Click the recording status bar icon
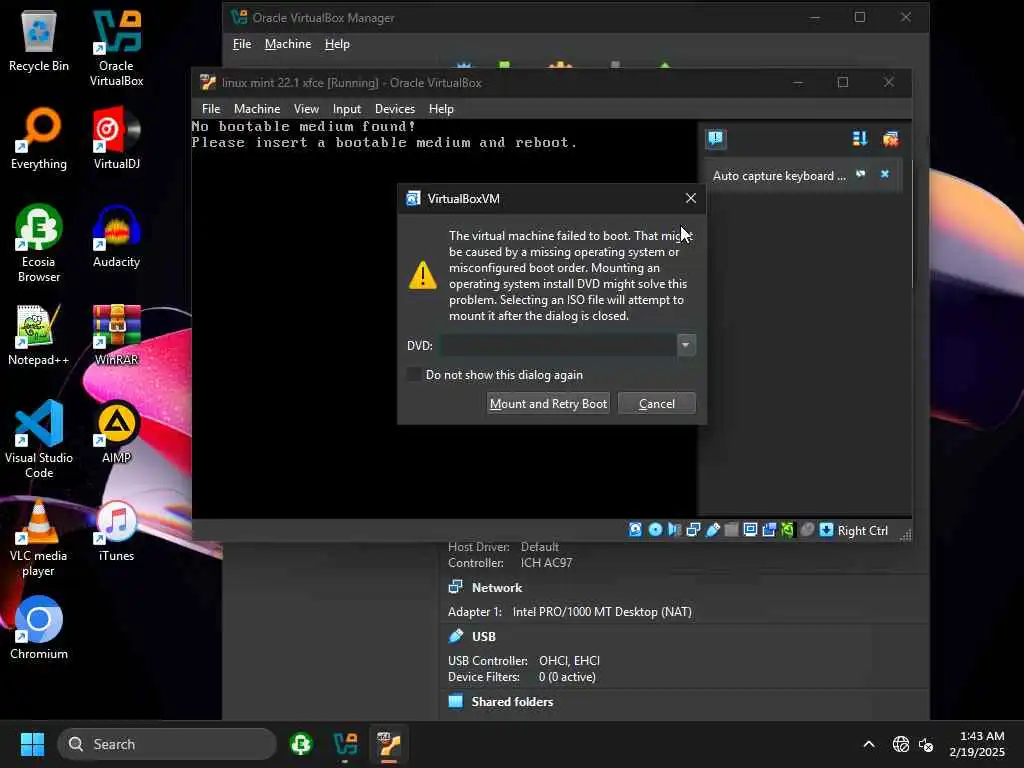This screenshot has width=1024, height=768. point(769,530)
